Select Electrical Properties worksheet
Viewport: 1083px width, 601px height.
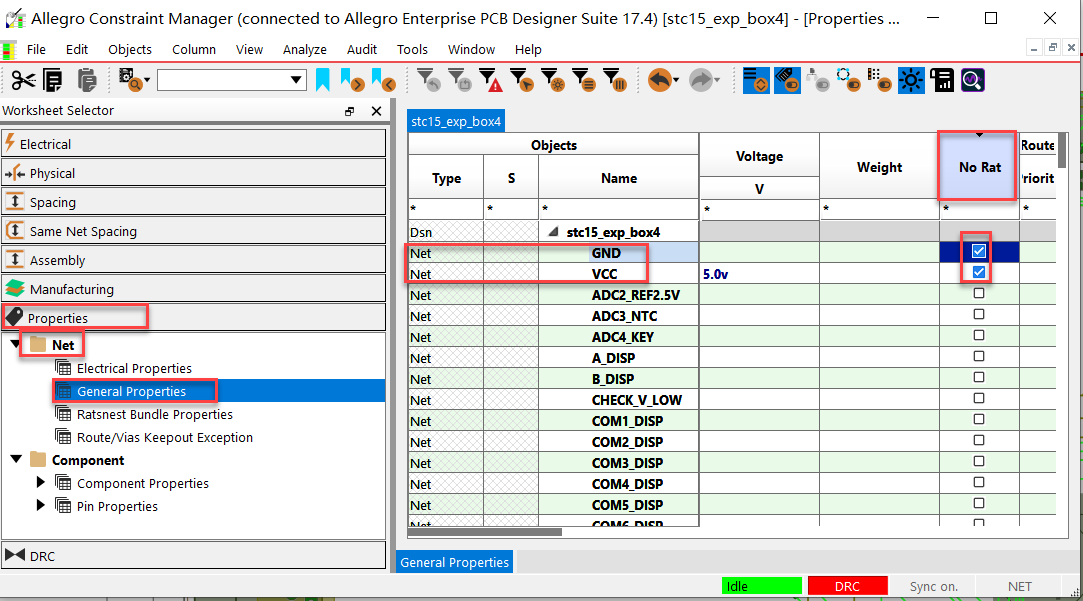134,368
